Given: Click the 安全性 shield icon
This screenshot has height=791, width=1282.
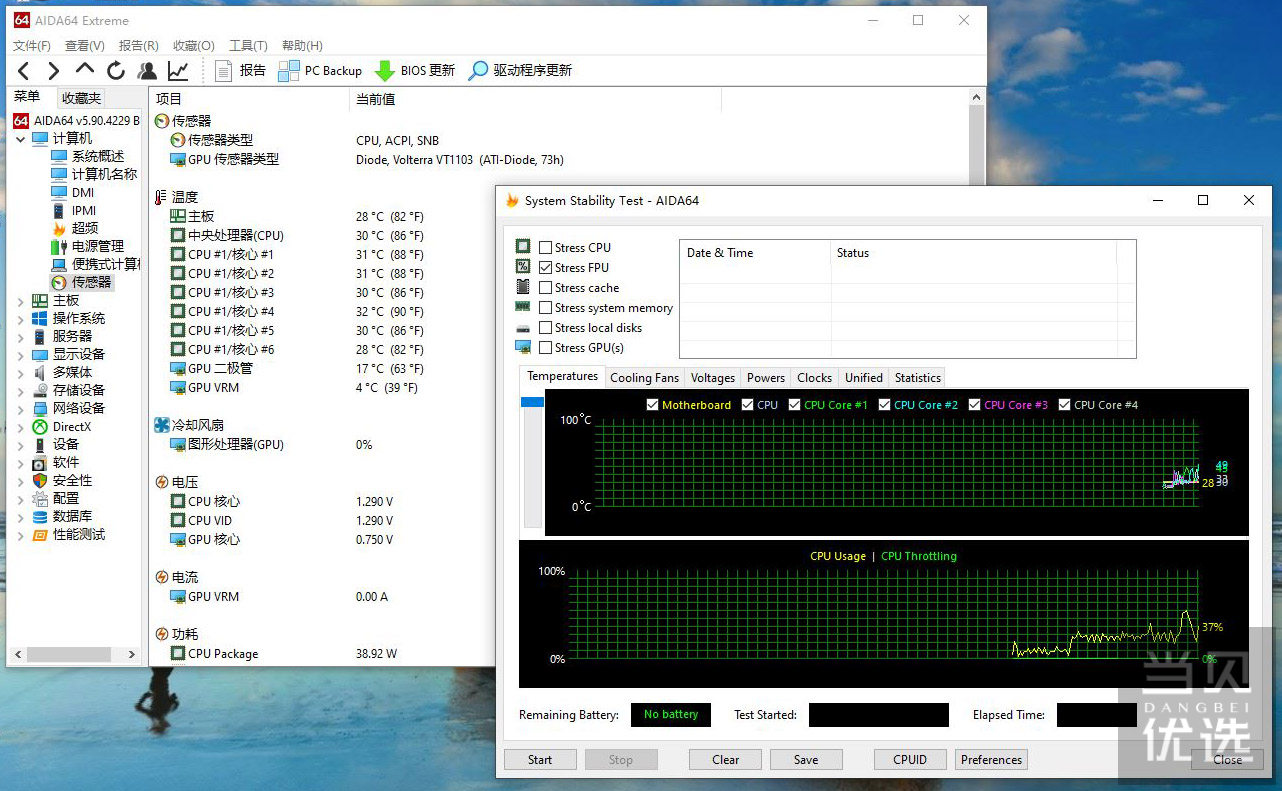Looking at the screenshot, I should click(40, 480).
